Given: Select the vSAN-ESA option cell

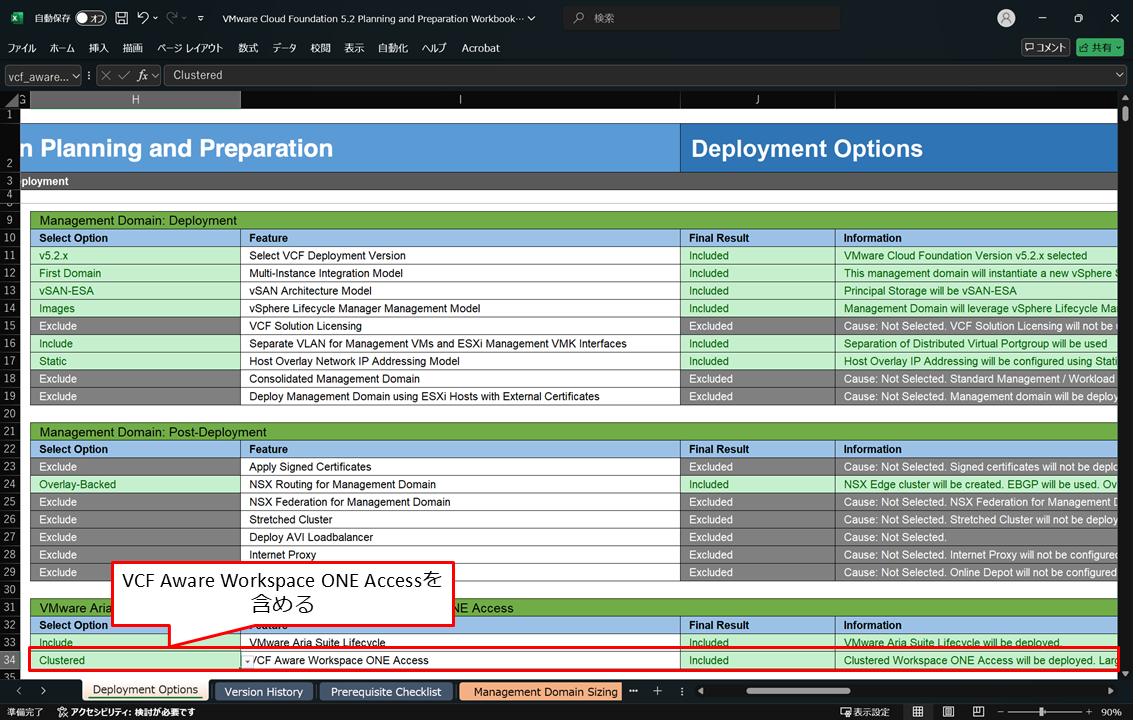Looking at the screenshot, I should 135,291.
